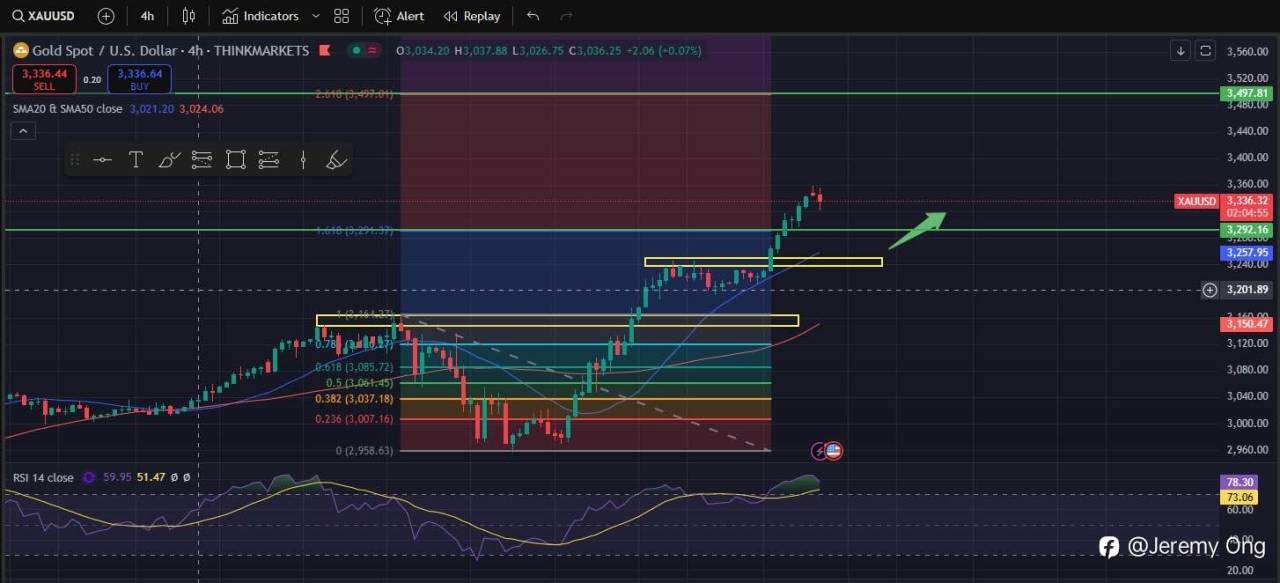Click the 3,336.64 BUY button
The width and height of the screenshot is (1280, 583).
[x=140, y=79]
